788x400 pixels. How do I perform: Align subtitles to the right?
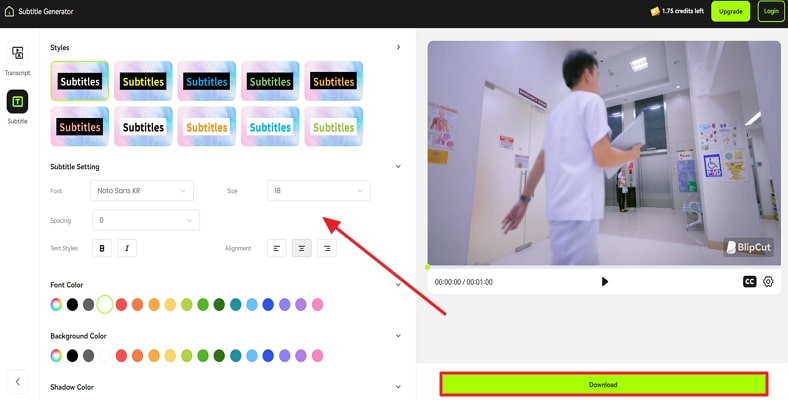(326, 248)
